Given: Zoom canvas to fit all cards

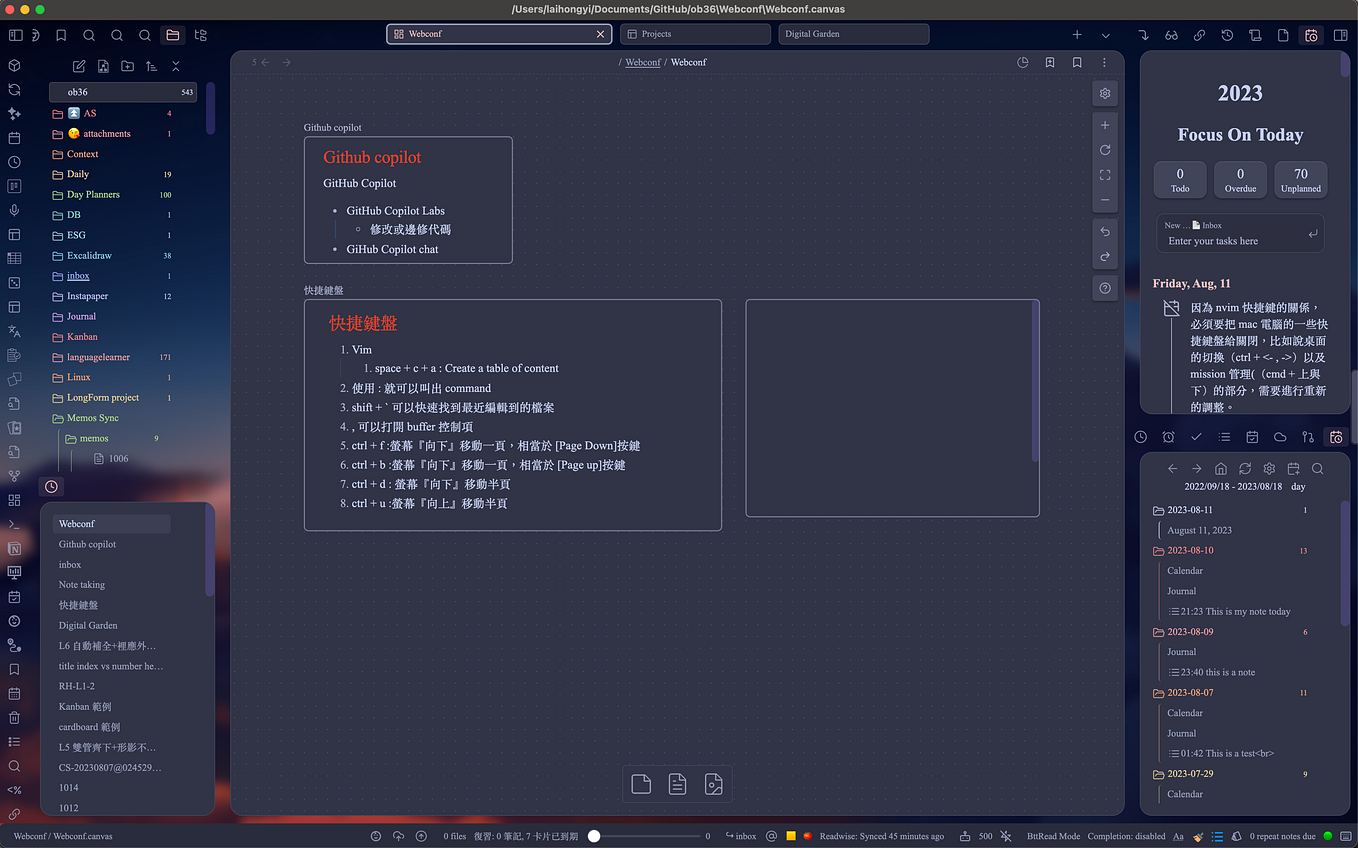Looking at the screenshot, I should tap(1105, 175).
